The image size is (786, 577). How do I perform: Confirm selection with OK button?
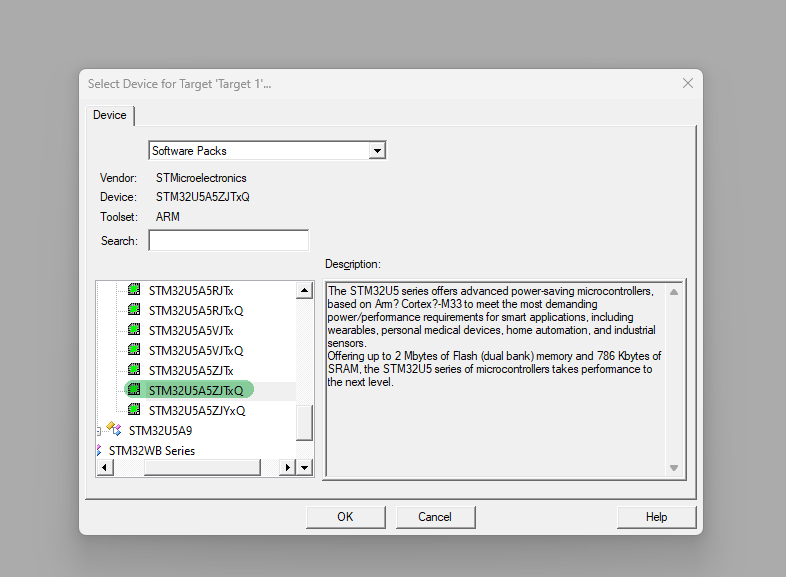point(345,517)
